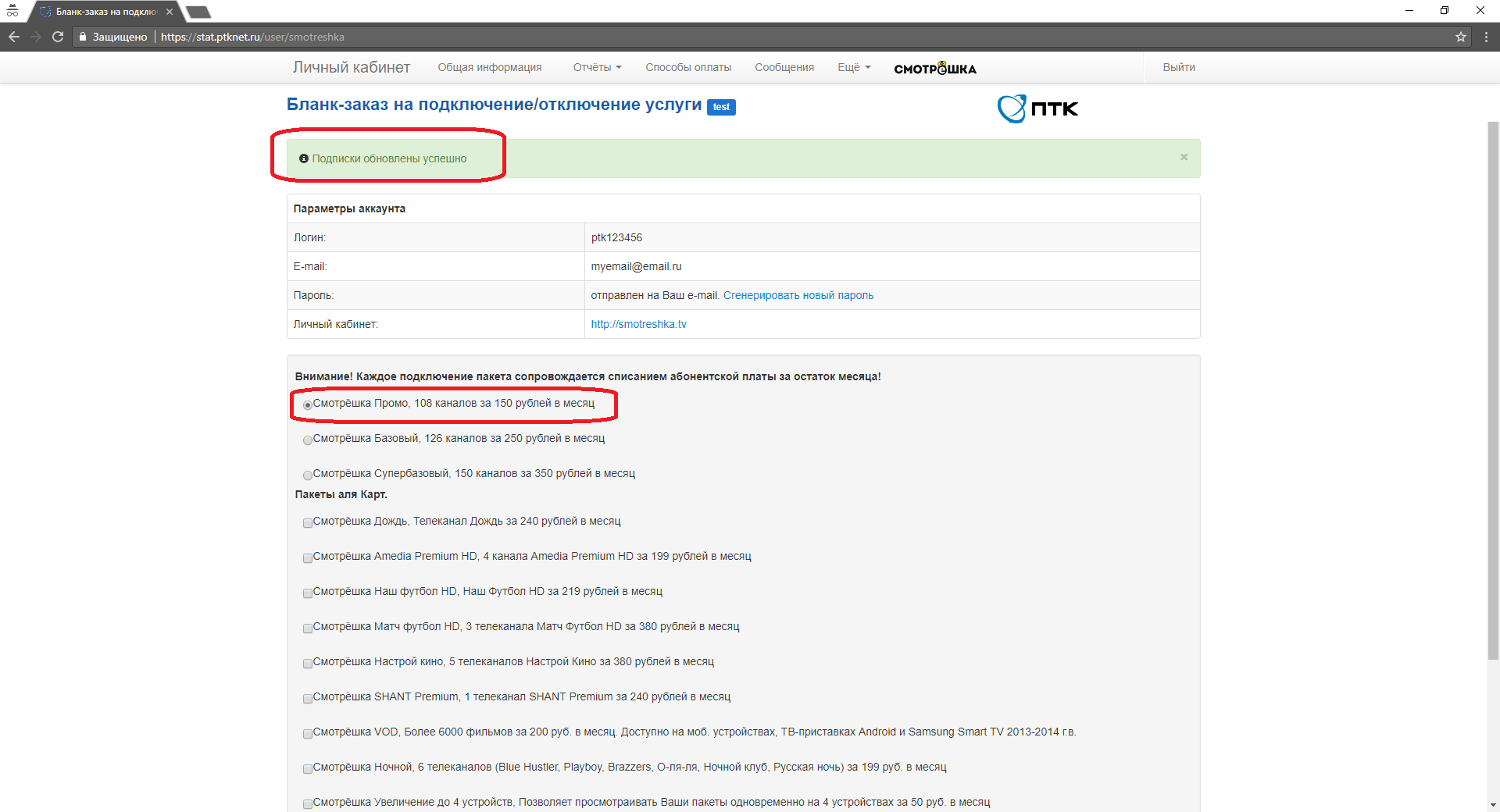Check Увеличение до 4 устройств option
Image resolution: width=1500 pixels, height=812 pixels.
(x=308, y=803)
